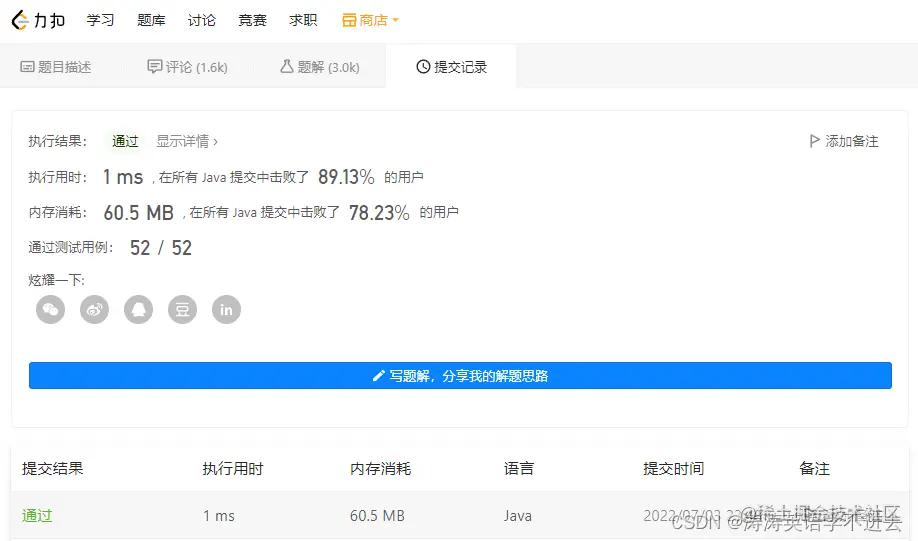Expand the 商店 dropdown

tap(371, 20)
